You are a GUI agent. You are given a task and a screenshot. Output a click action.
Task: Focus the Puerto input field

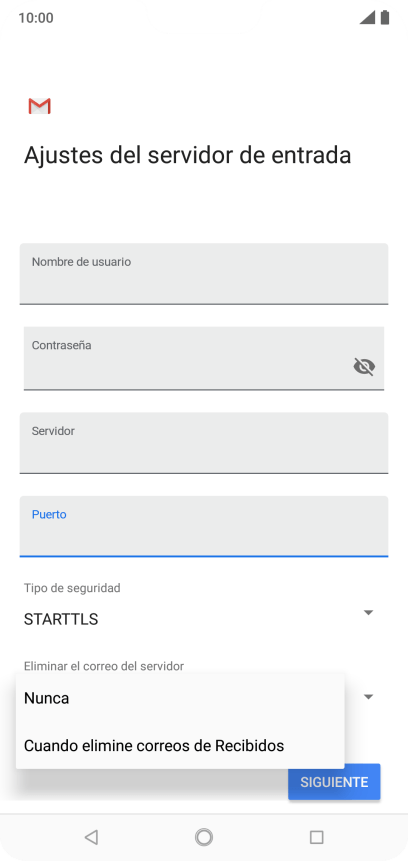204,526
